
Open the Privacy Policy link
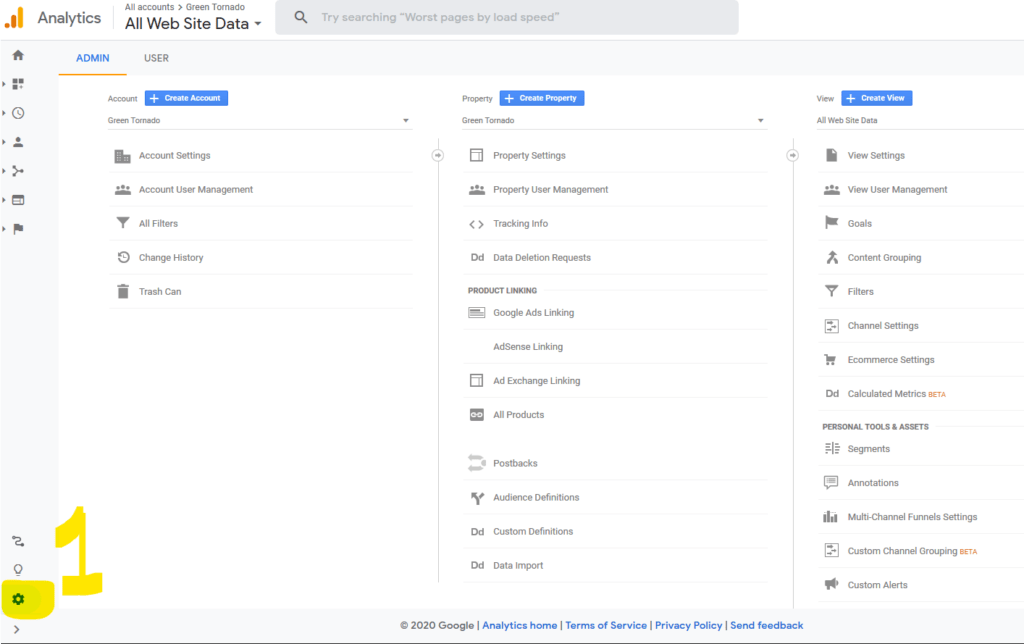tap(688, 626)
